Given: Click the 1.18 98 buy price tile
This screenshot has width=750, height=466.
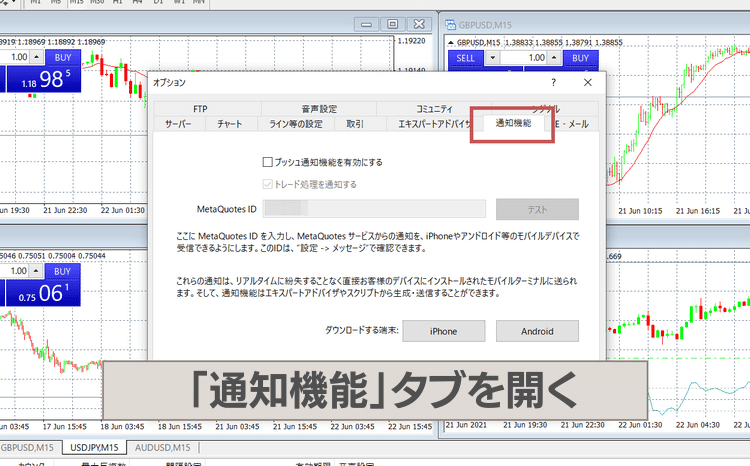Looking at the screenshot, I should click(44, 79).
